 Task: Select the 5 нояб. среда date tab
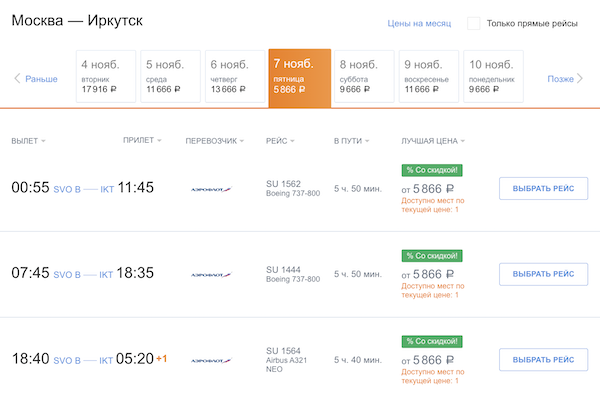tap(170, 77)
